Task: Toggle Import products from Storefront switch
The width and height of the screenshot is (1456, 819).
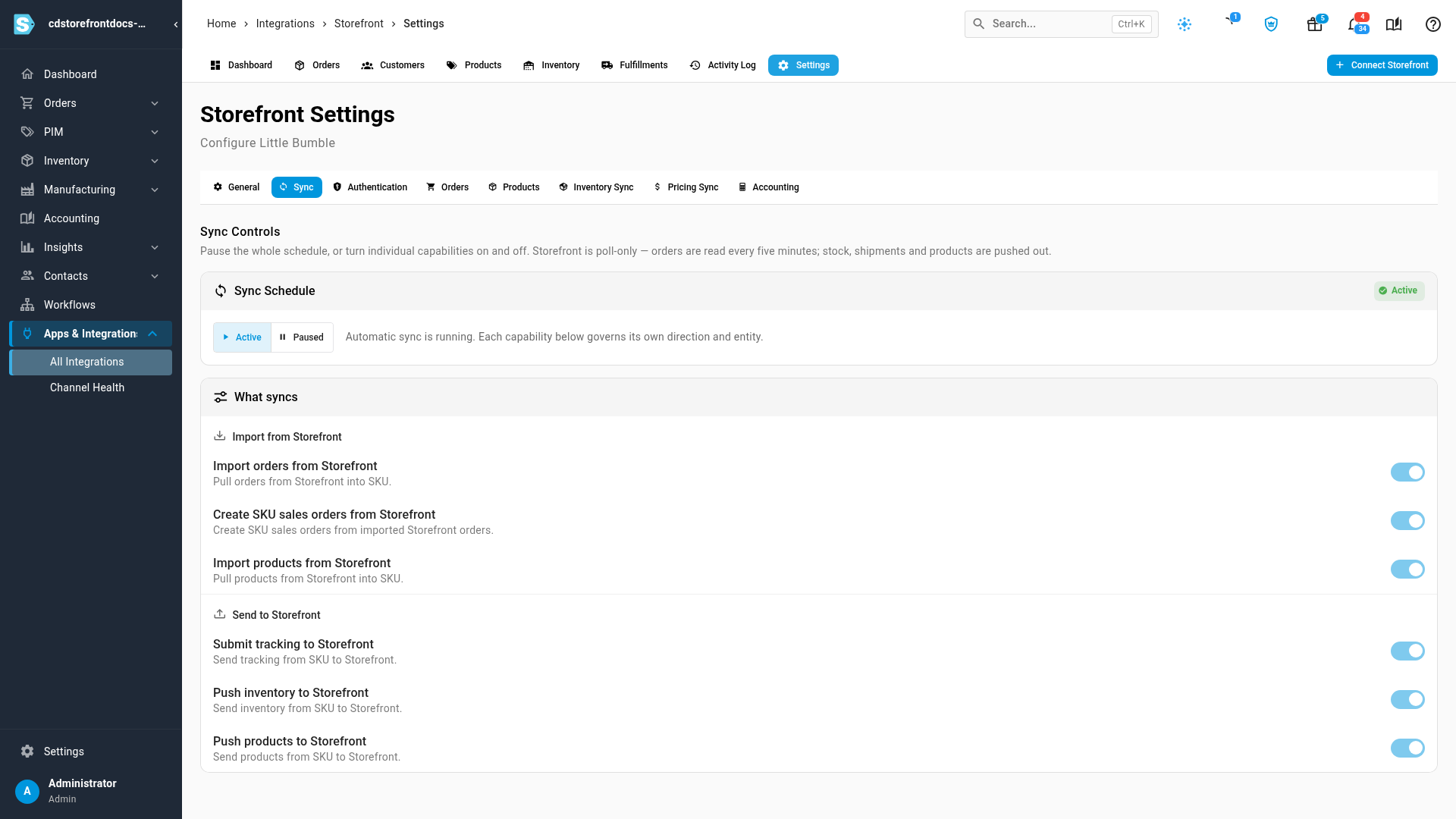Action: tap(1407, 570)
